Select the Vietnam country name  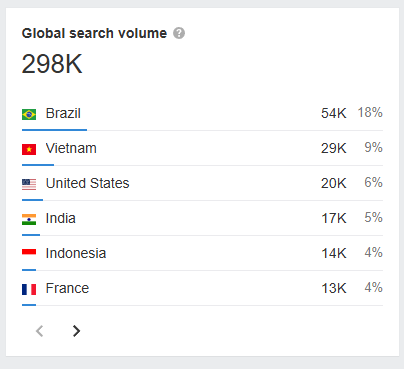[x=71, y=148]
